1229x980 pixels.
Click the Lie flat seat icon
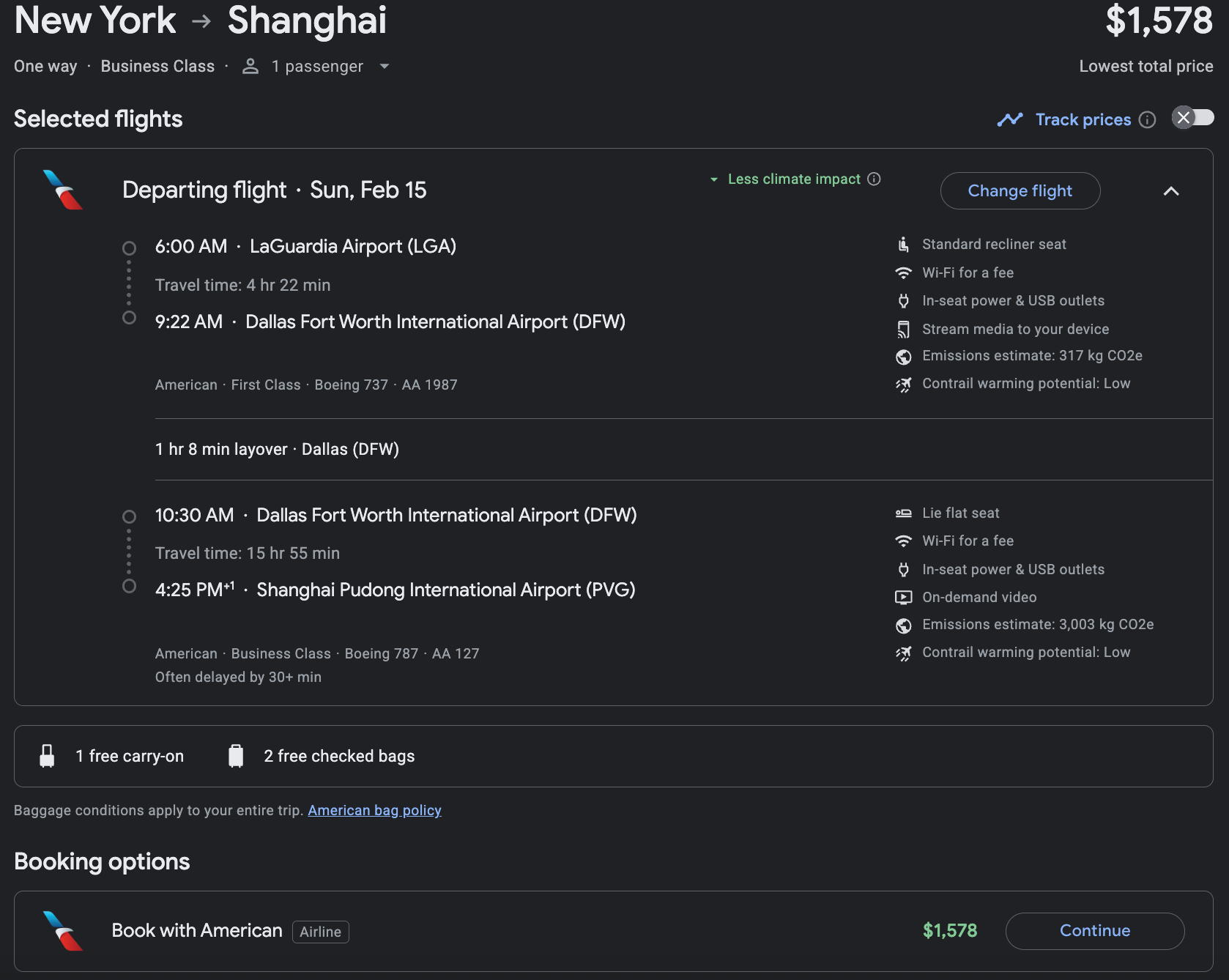(903, 513)
